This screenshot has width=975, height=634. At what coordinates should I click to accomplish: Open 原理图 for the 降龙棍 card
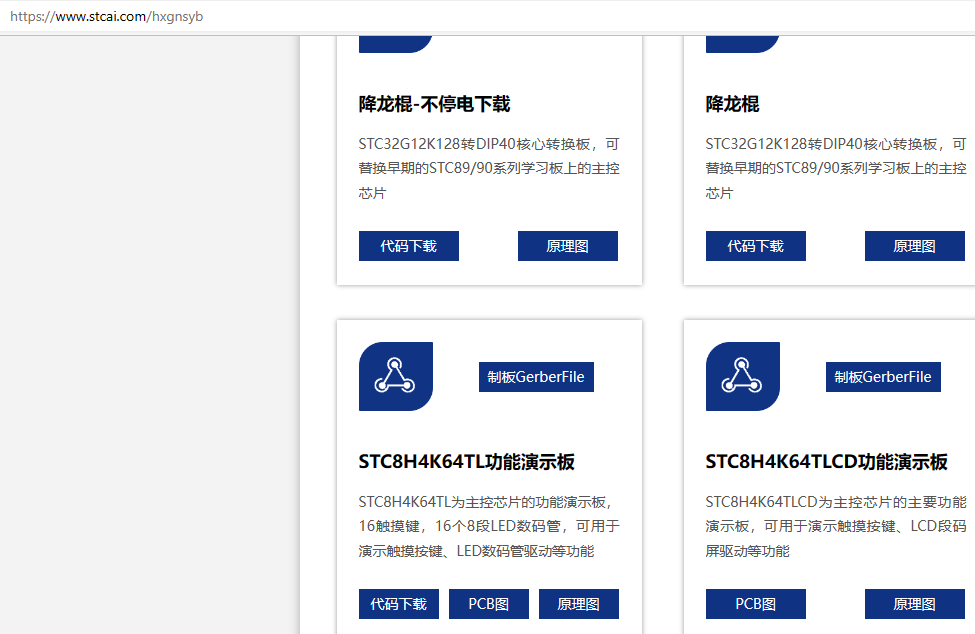915,246
